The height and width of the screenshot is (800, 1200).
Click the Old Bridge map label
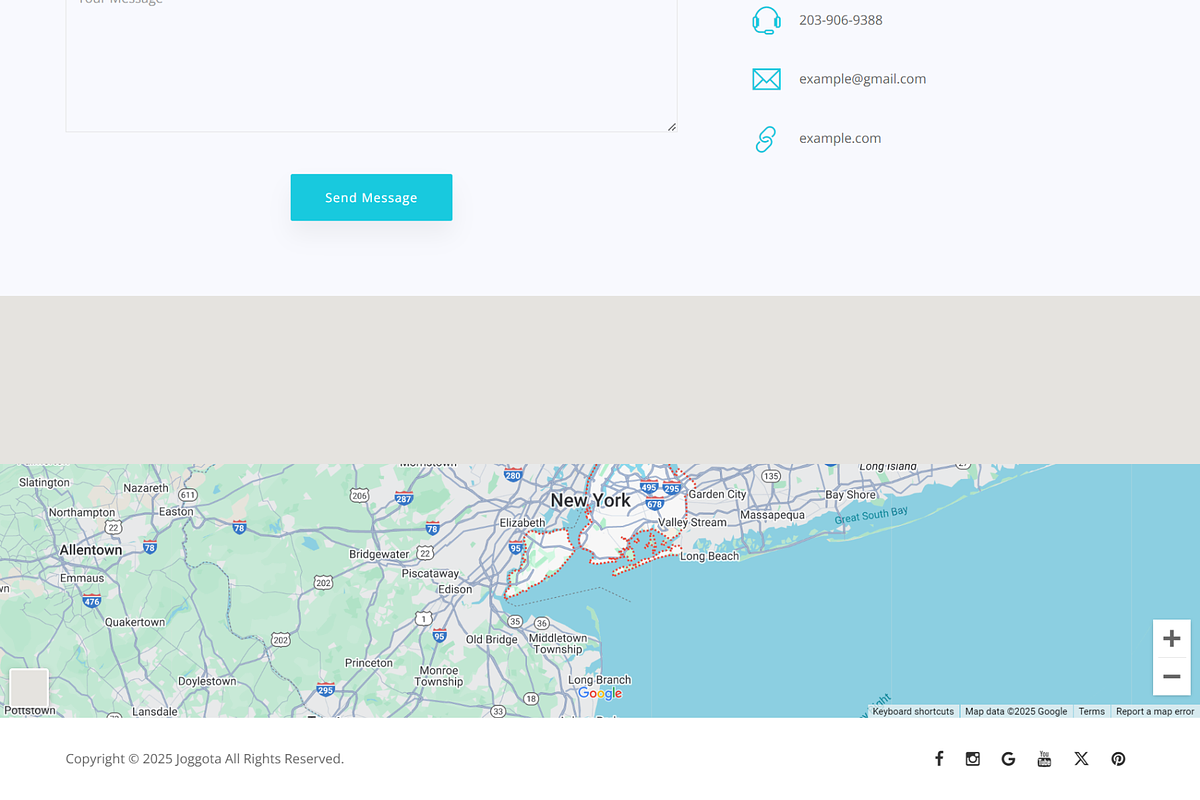pos(492,639)
